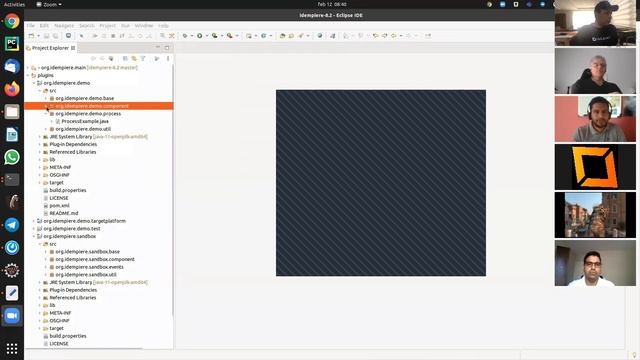Open Telegram from the dock
Image resolution: width=640 pixels, height=360 pixels.
12,225
